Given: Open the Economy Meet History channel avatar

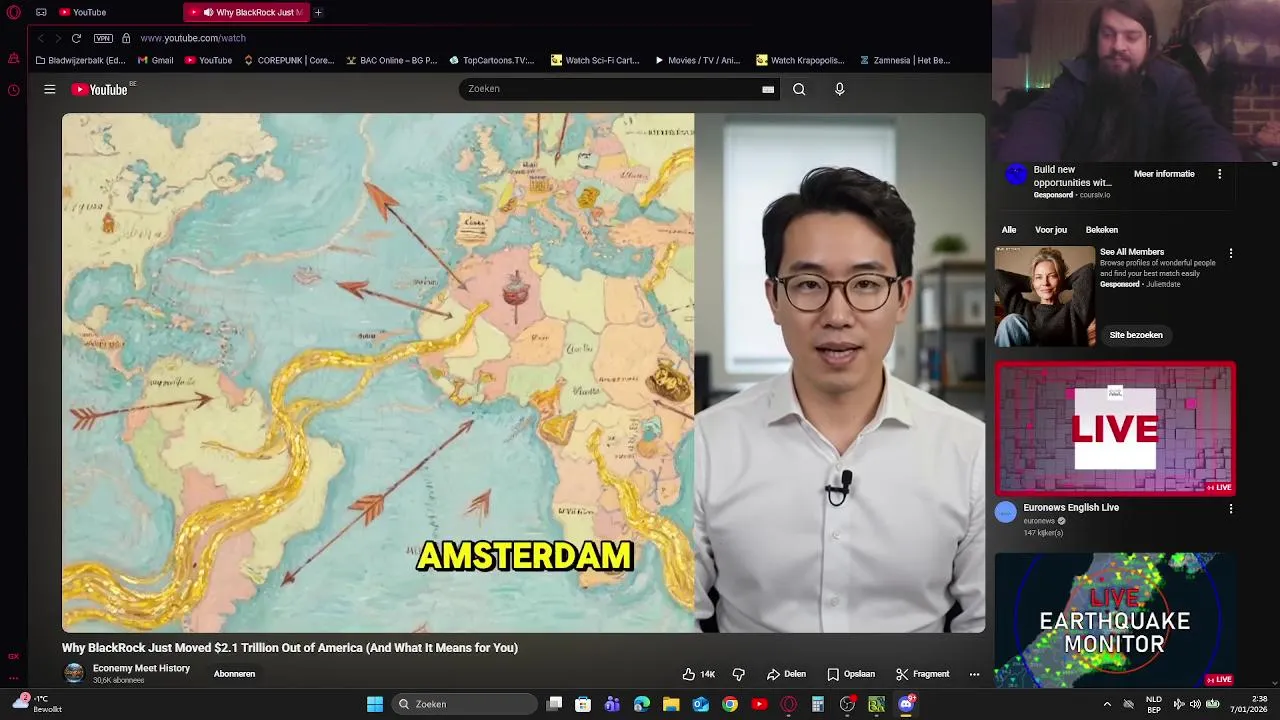Looking at the screenshot, I should point(74,673).
